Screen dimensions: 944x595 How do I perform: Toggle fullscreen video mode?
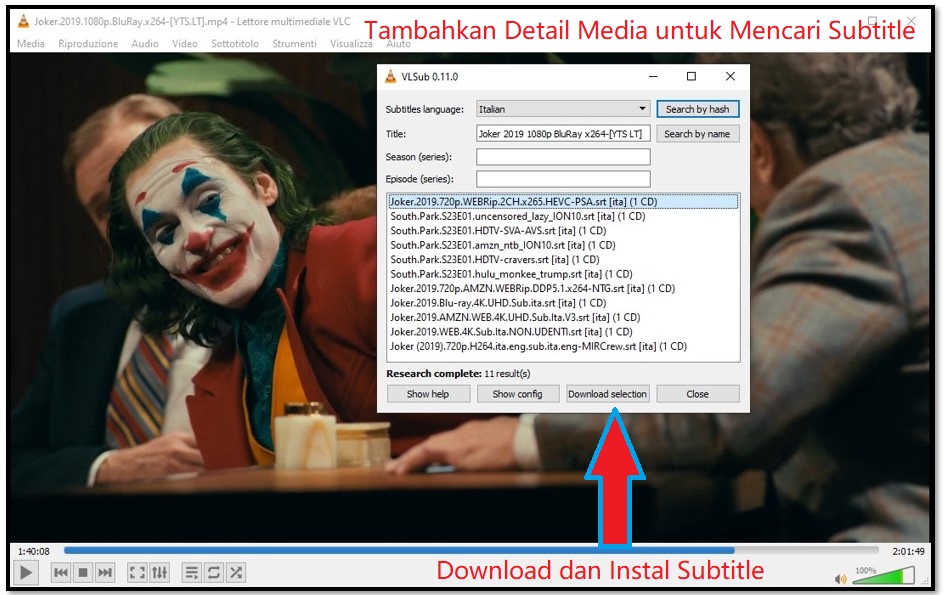[137, 572]
